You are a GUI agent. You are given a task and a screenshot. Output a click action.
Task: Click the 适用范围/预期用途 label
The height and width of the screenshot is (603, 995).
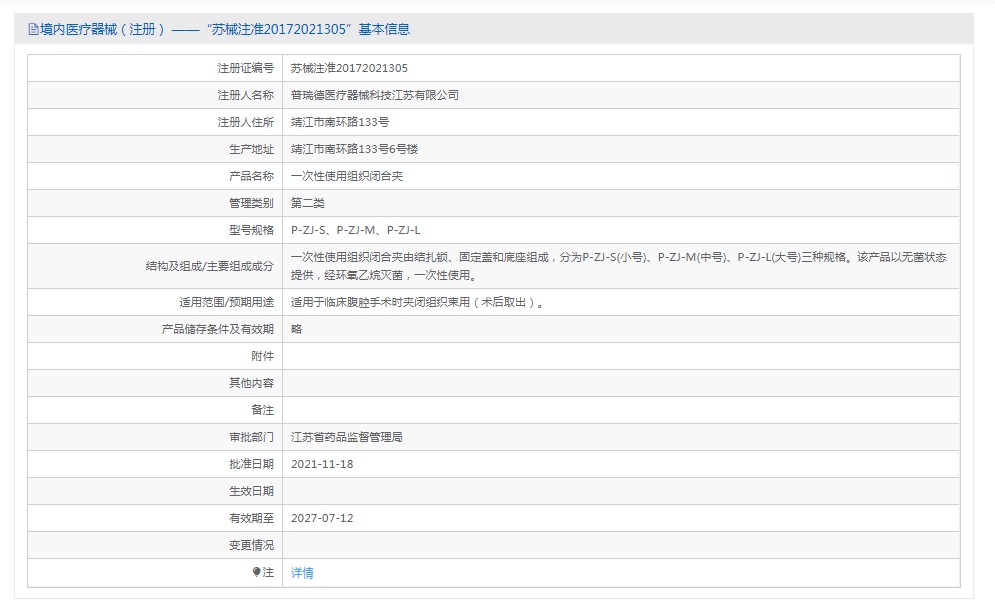pos(227,302)
